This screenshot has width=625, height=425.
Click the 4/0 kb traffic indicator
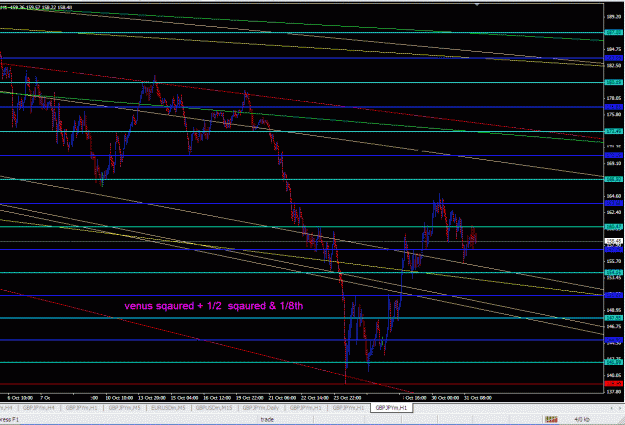click(x=582, y=419)
